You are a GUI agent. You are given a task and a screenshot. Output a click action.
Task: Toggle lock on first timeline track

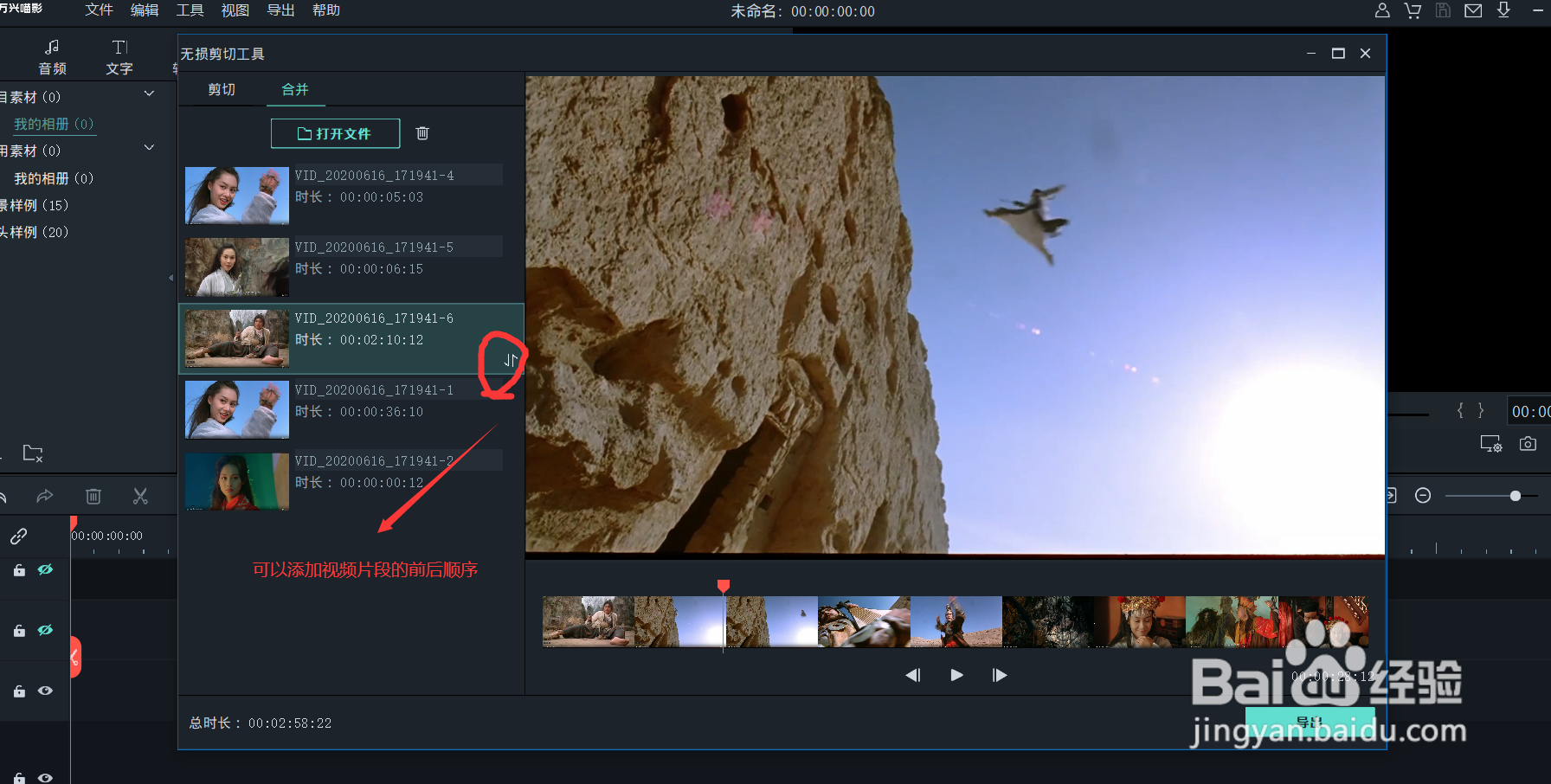coord(19,570)
